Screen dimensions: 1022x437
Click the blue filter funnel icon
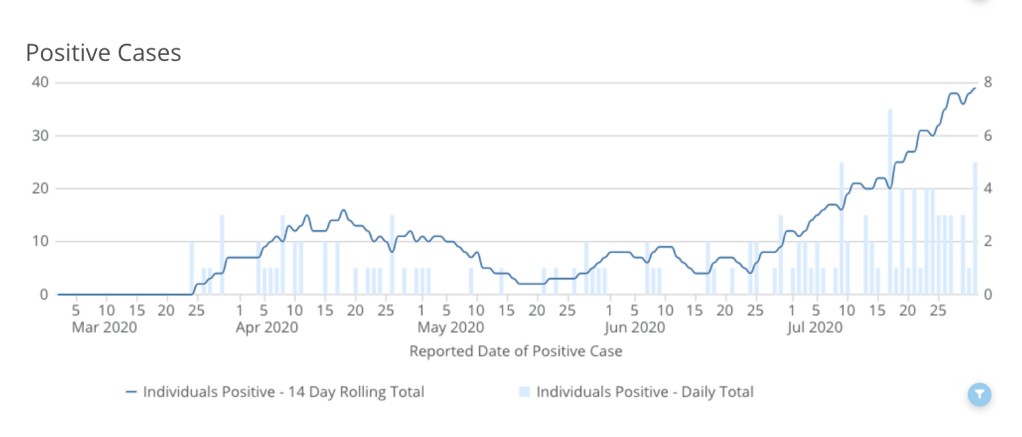(x=980, y=395)
